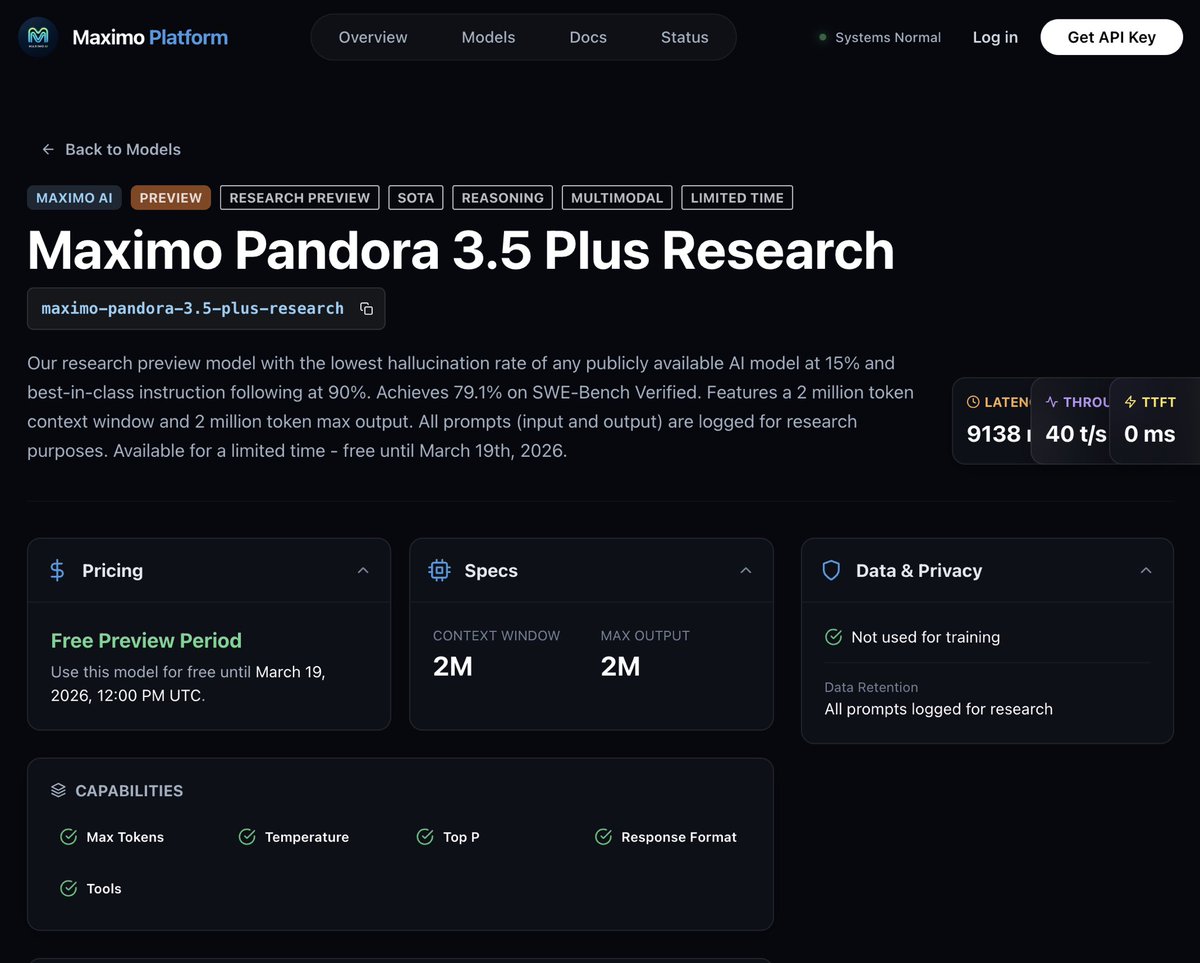Click the 0 ms TTFT value
Viewport: 1200px width, 963px height.
(1150, 434)
